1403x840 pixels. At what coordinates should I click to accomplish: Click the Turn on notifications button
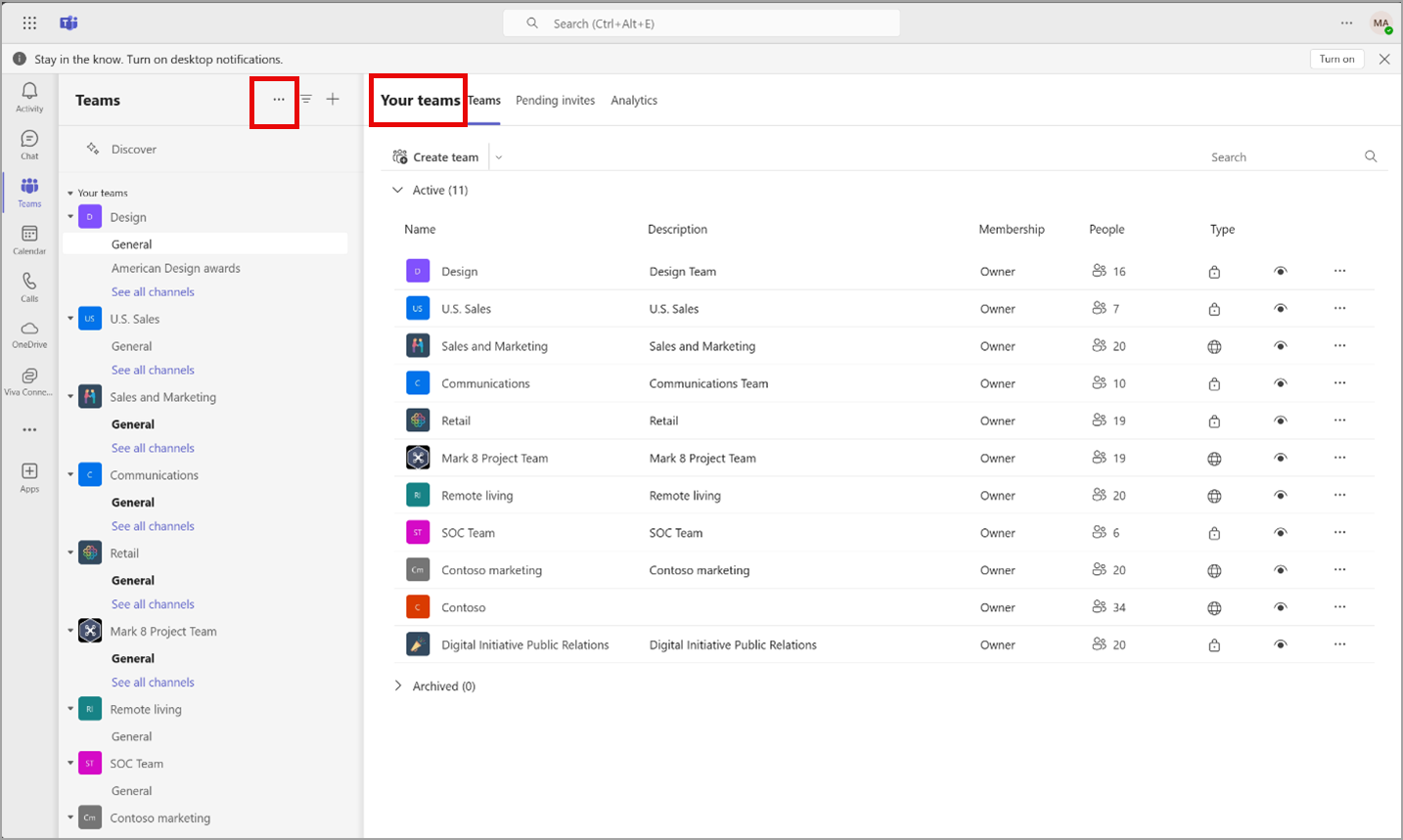click(x=1336, y=59)
